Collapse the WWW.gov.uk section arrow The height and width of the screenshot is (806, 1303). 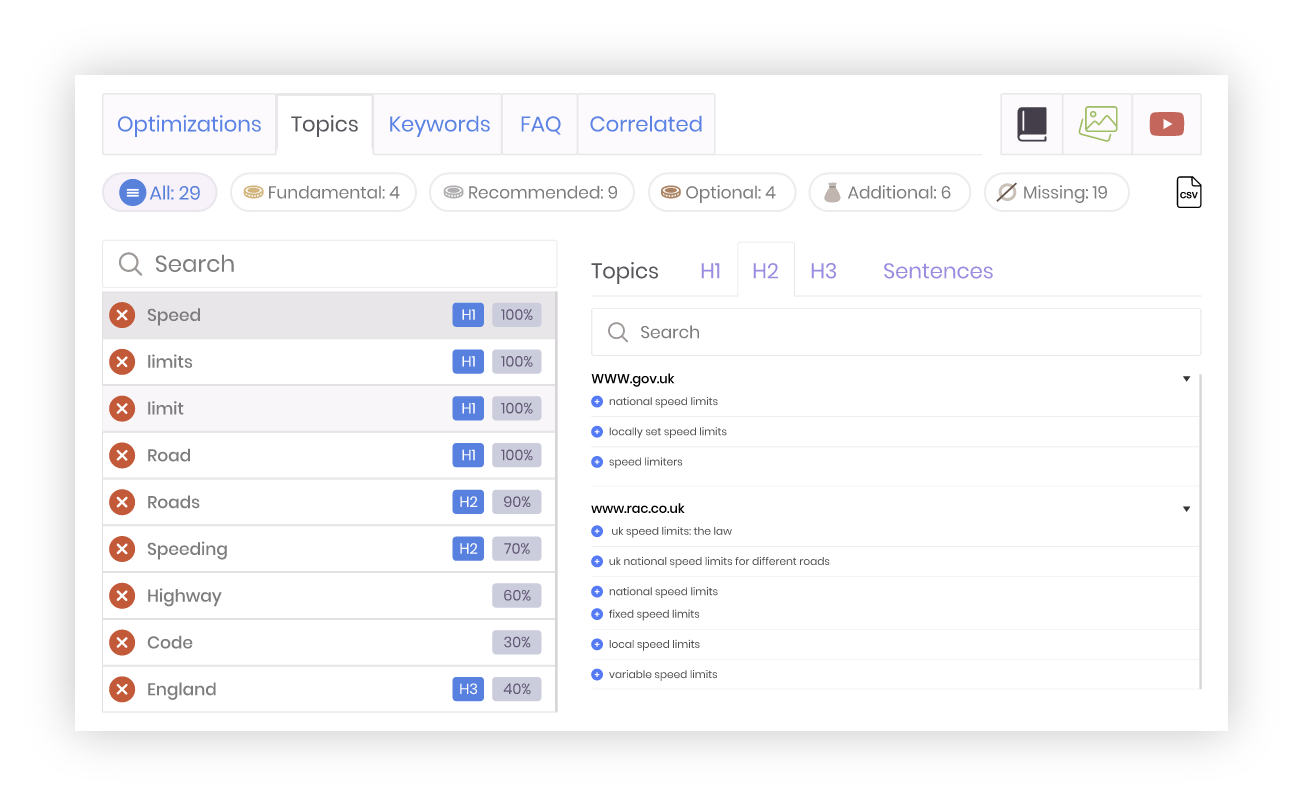pyautogui.click(x=1186, y=378)
